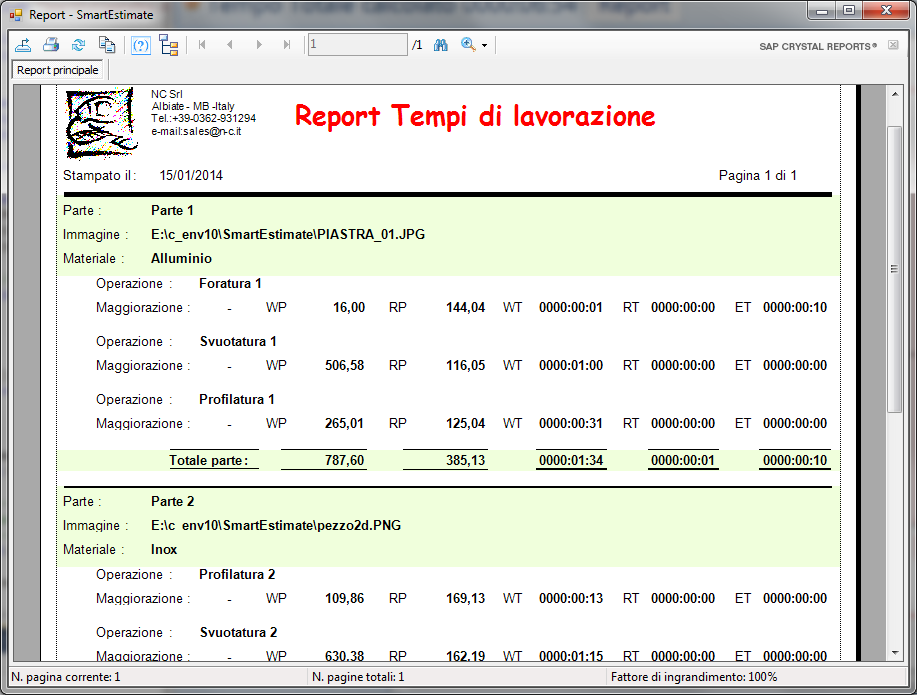Click the Parte 1 heading
The width and height of the screenshot is (917, 695).
(x=172, y=211)
